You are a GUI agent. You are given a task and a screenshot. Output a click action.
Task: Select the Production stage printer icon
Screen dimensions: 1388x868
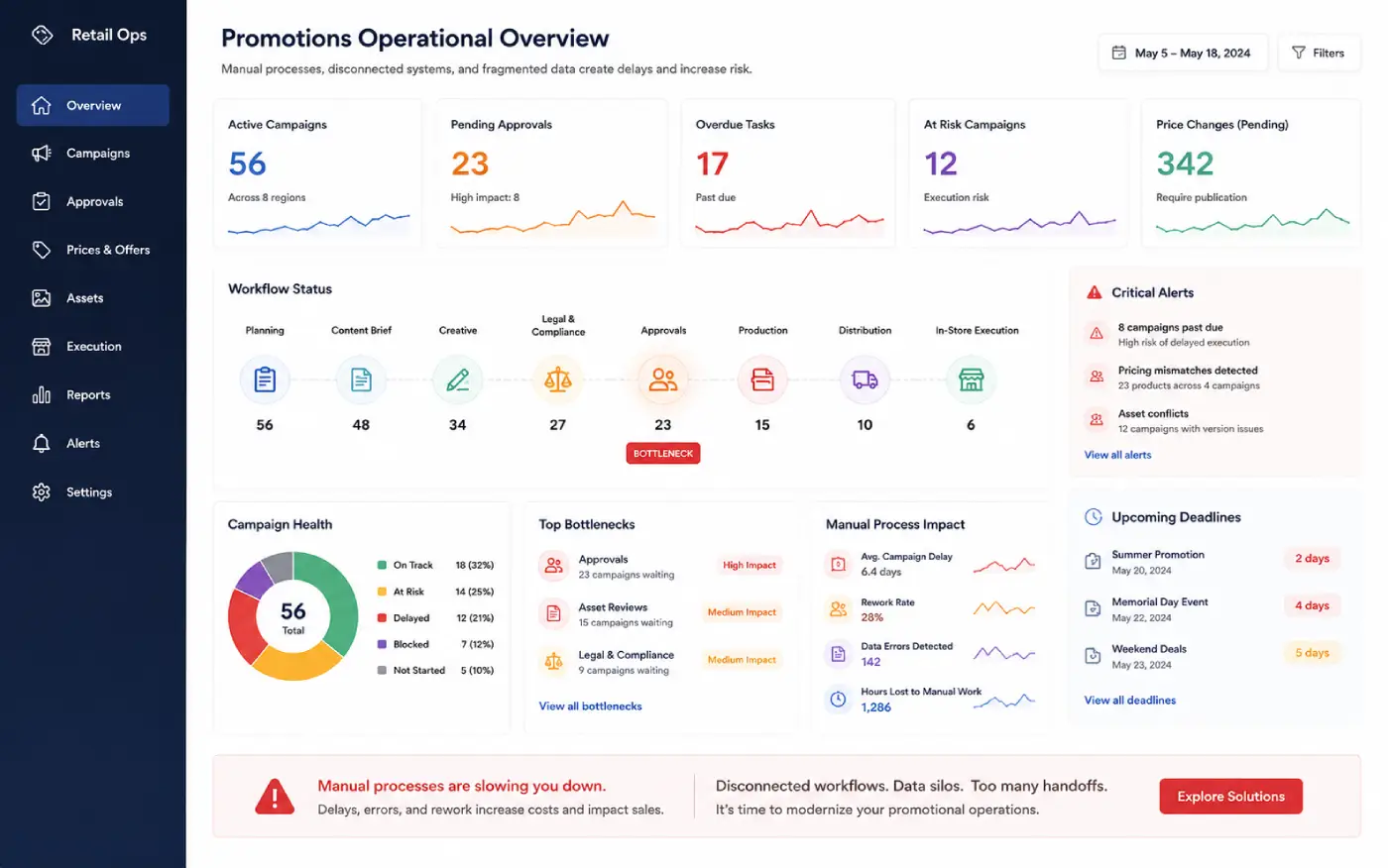(762, 380)
